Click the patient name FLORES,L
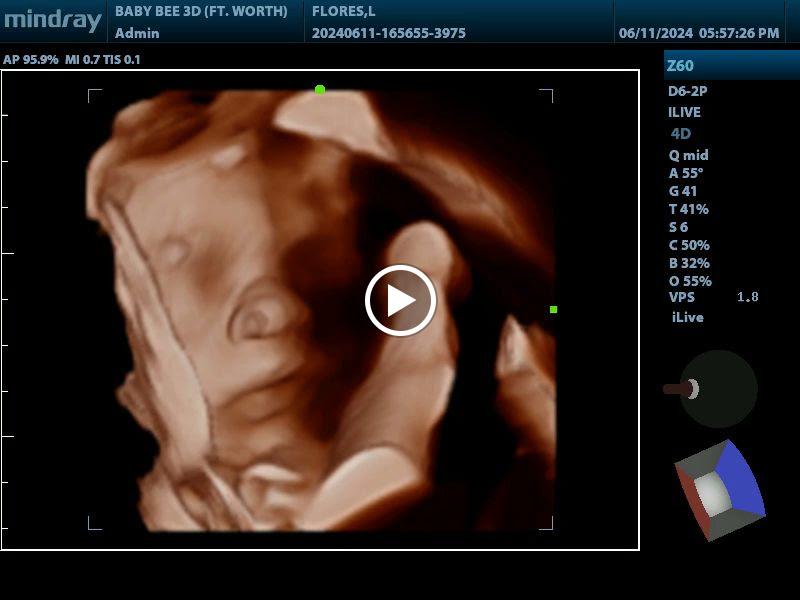 pyautogui.click(x=343, y=11)
